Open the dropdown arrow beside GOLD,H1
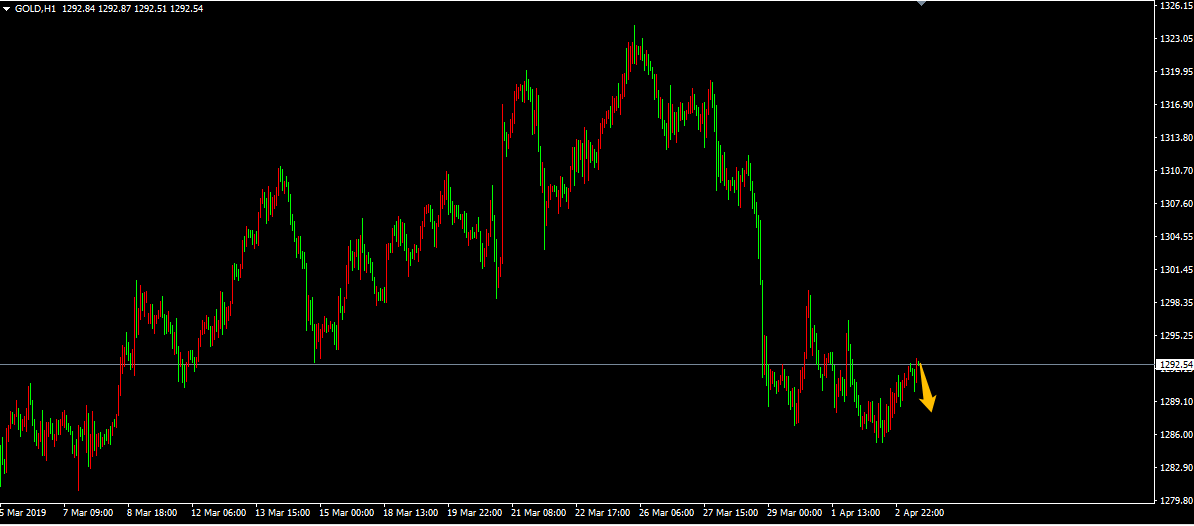The height and width of the screenshot is (526, 1194). coord(6,9)
